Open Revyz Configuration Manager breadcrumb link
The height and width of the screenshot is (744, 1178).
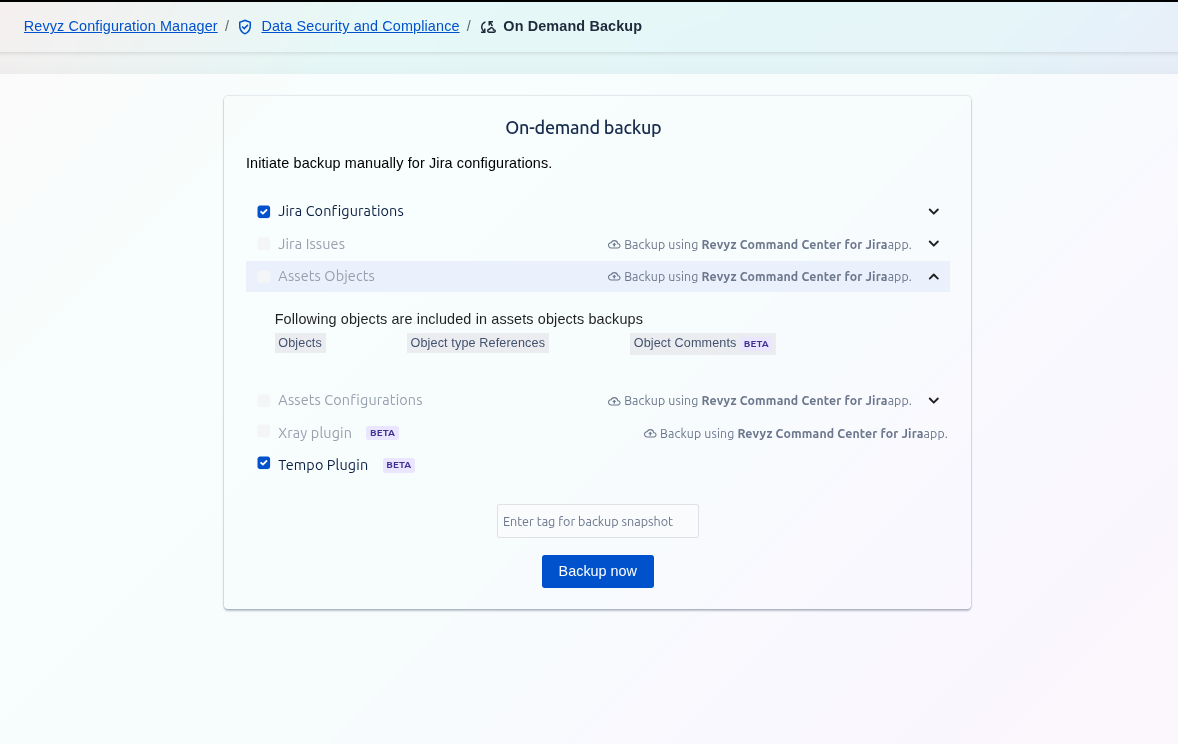[x=121, y=26]
